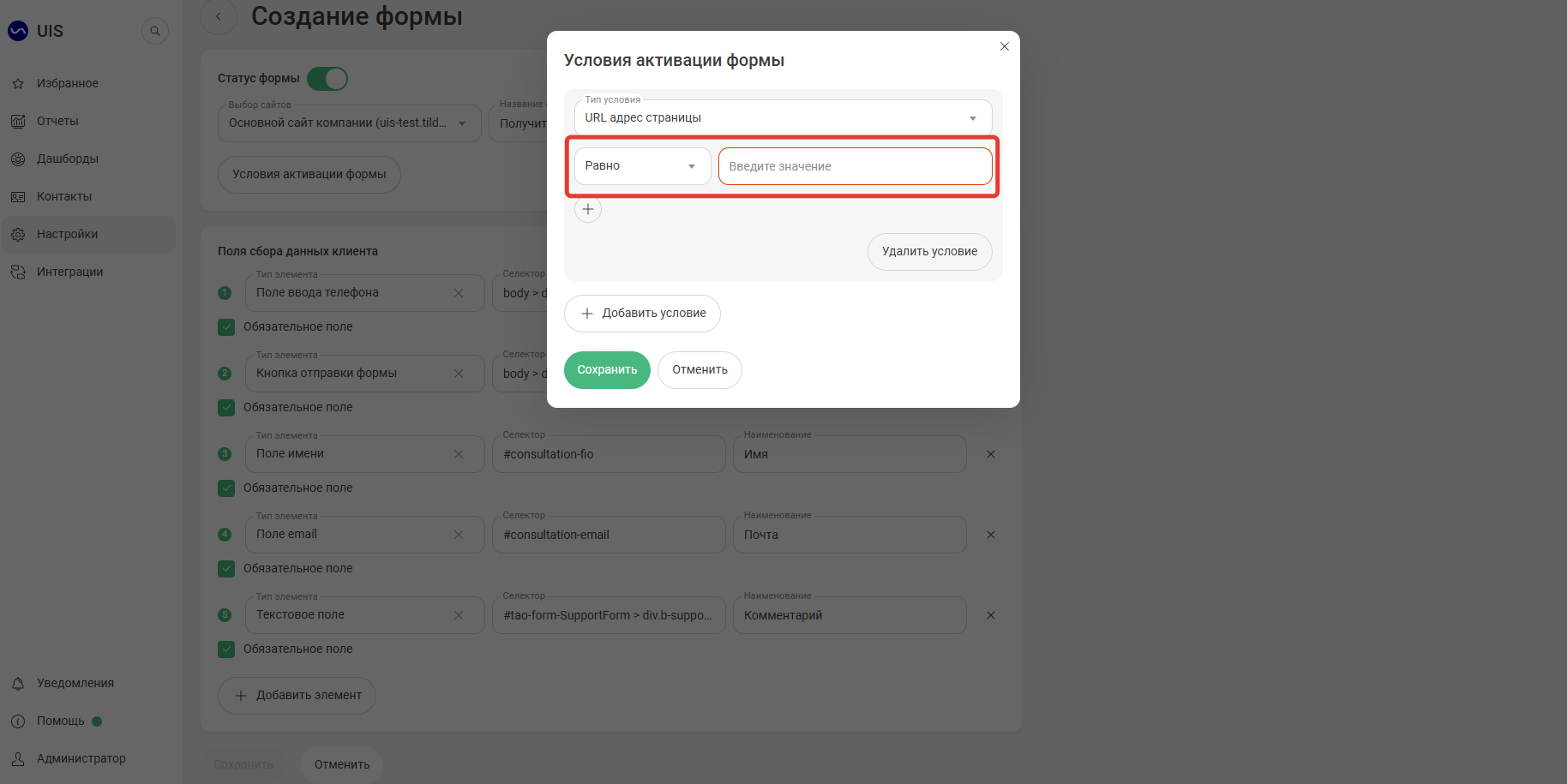The width and height of the screenshot is (1567, 784).
Task: Uncheck Обязательное поле under Поле имени
Action: [226, 488]
